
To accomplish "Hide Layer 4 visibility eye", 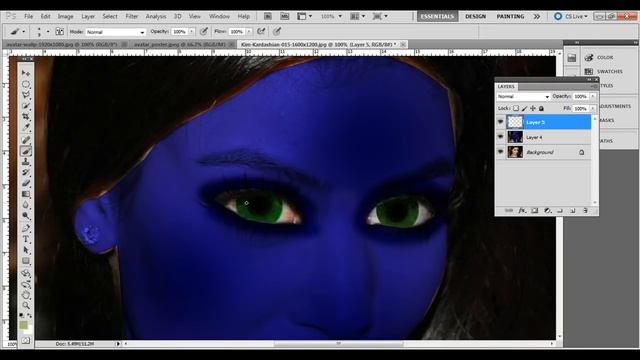I will (x=500, y=137).
